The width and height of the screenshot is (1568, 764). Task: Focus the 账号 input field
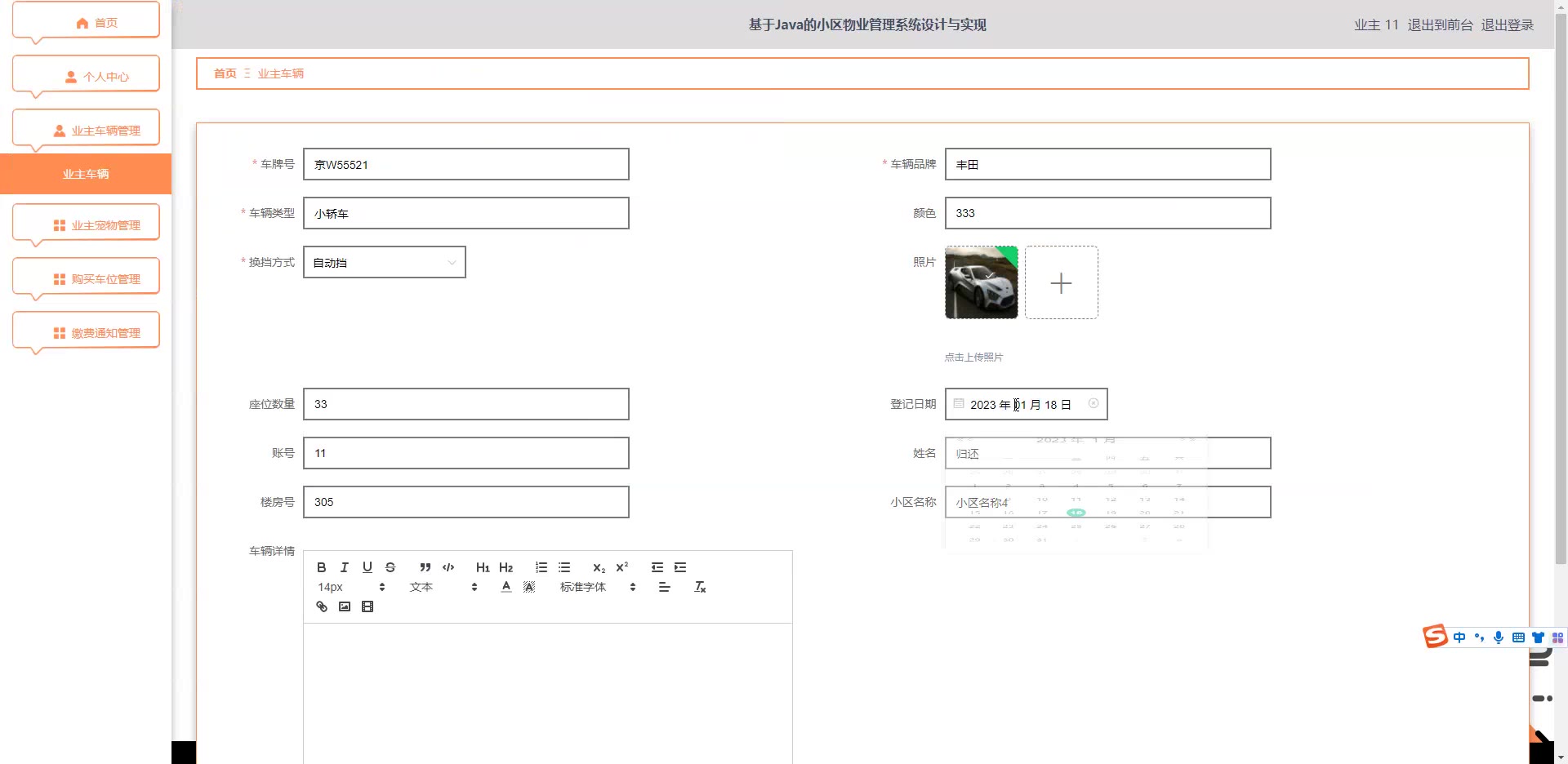click(466, 453)
